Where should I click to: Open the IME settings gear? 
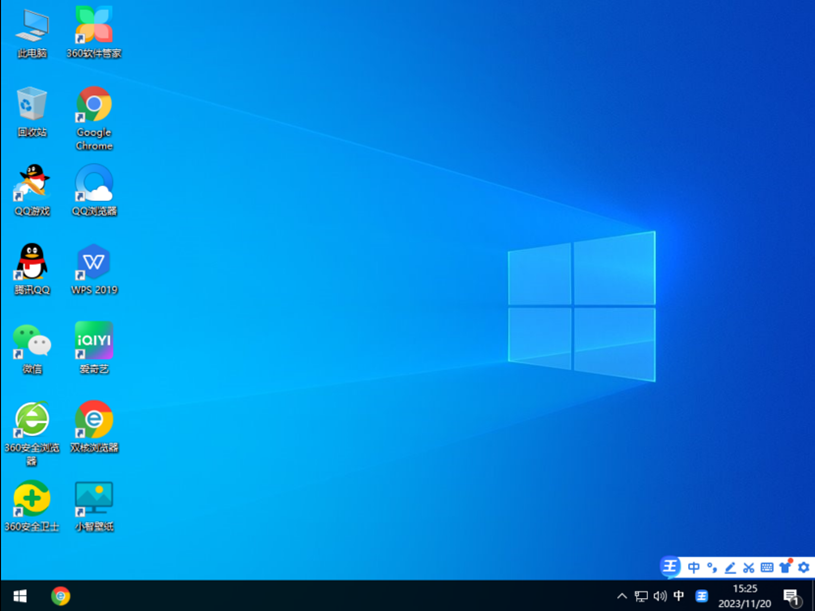coord(803,567)
